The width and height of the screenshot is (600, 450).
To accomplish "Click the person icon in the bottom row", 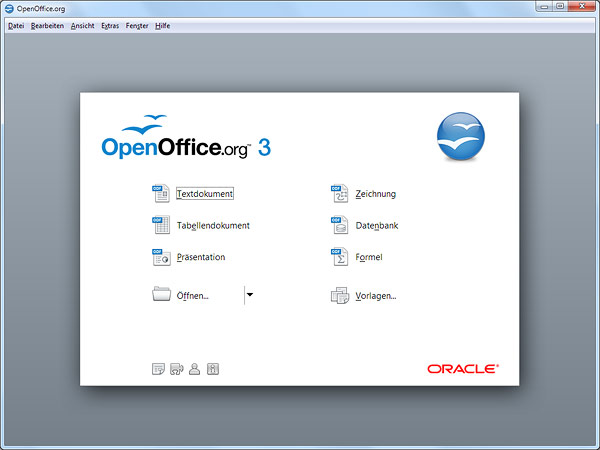I will click(194, 369).
